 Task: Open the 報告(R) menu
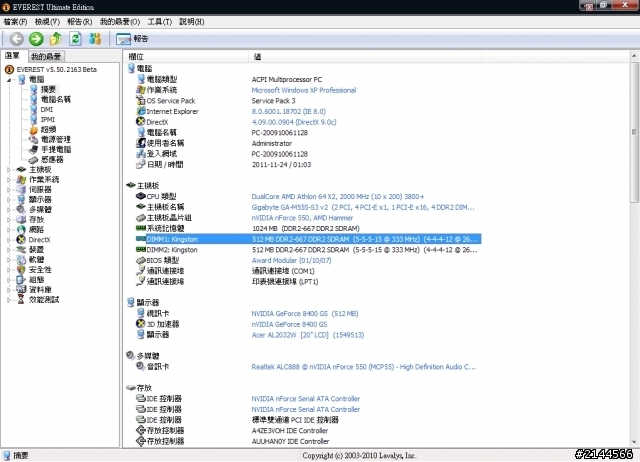[x=80, y=22]
